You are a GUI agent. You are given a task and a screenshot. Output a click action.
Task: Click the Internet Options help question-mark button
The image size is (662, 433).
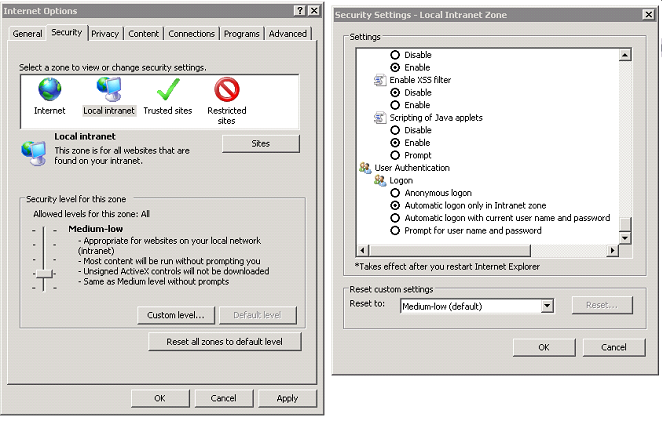[299, 11]
